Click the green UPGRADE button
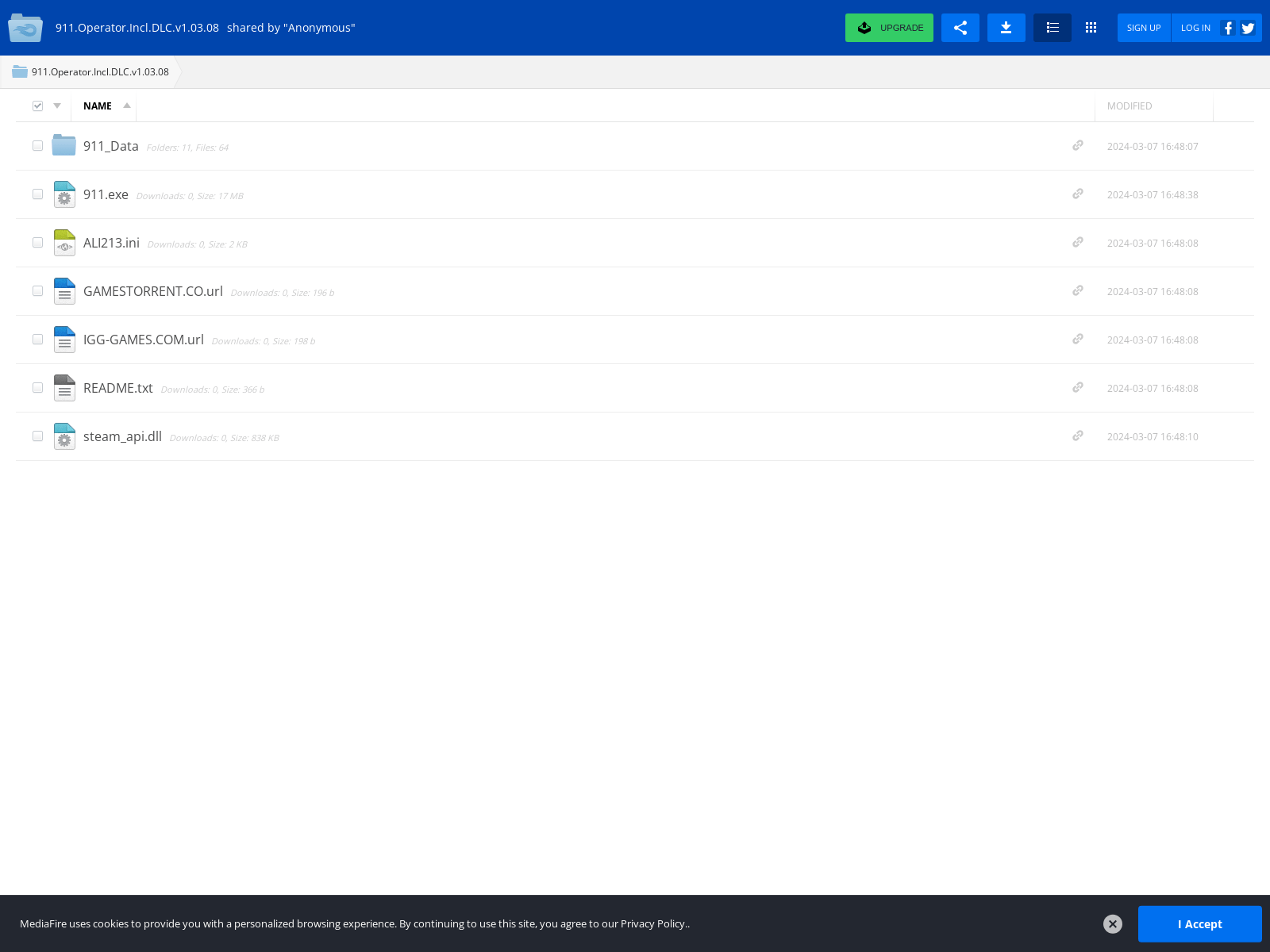The image size is (1270, 952). point(889,28)
